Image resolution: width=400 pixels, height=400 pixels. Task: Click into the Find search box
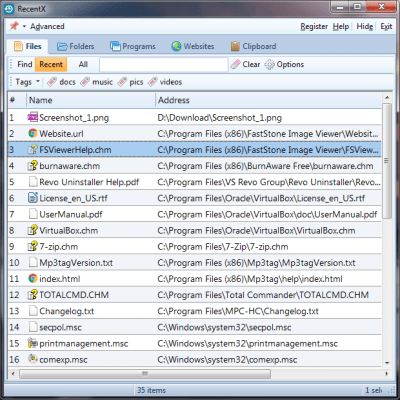[164, 64]
